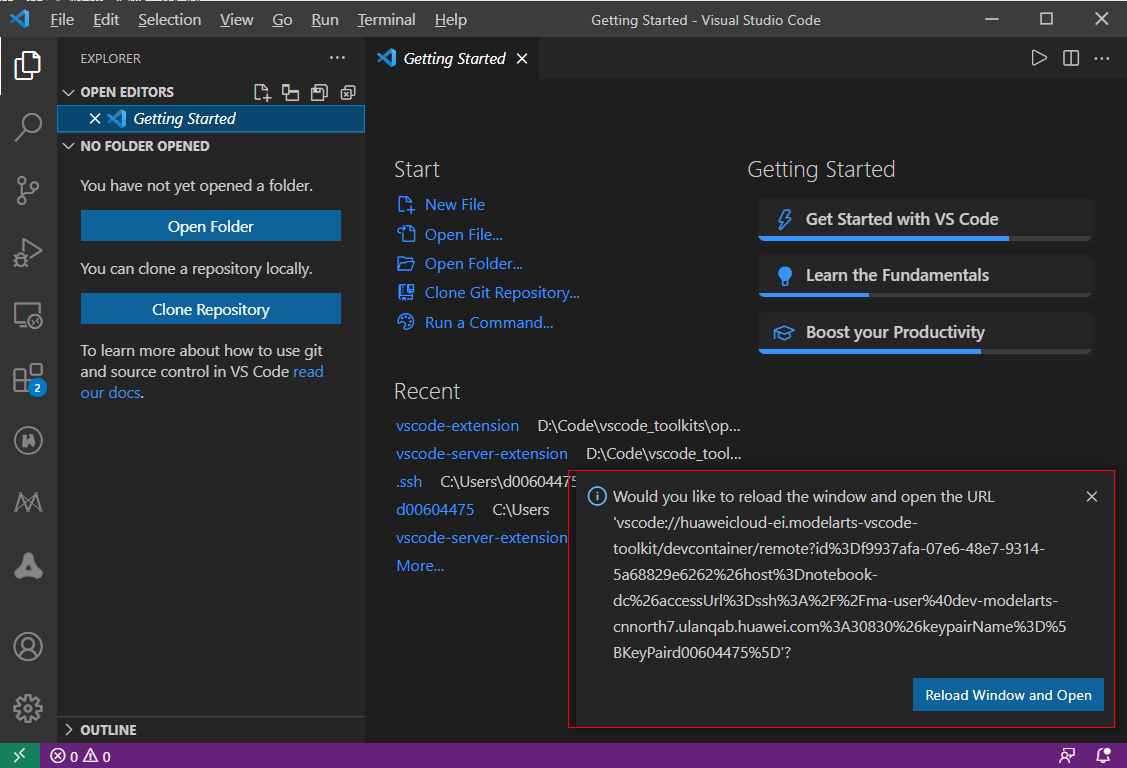This screenshot has width=1127, height=768.
Task: Click the Split Editor icon
Action: click(1071, 58)
